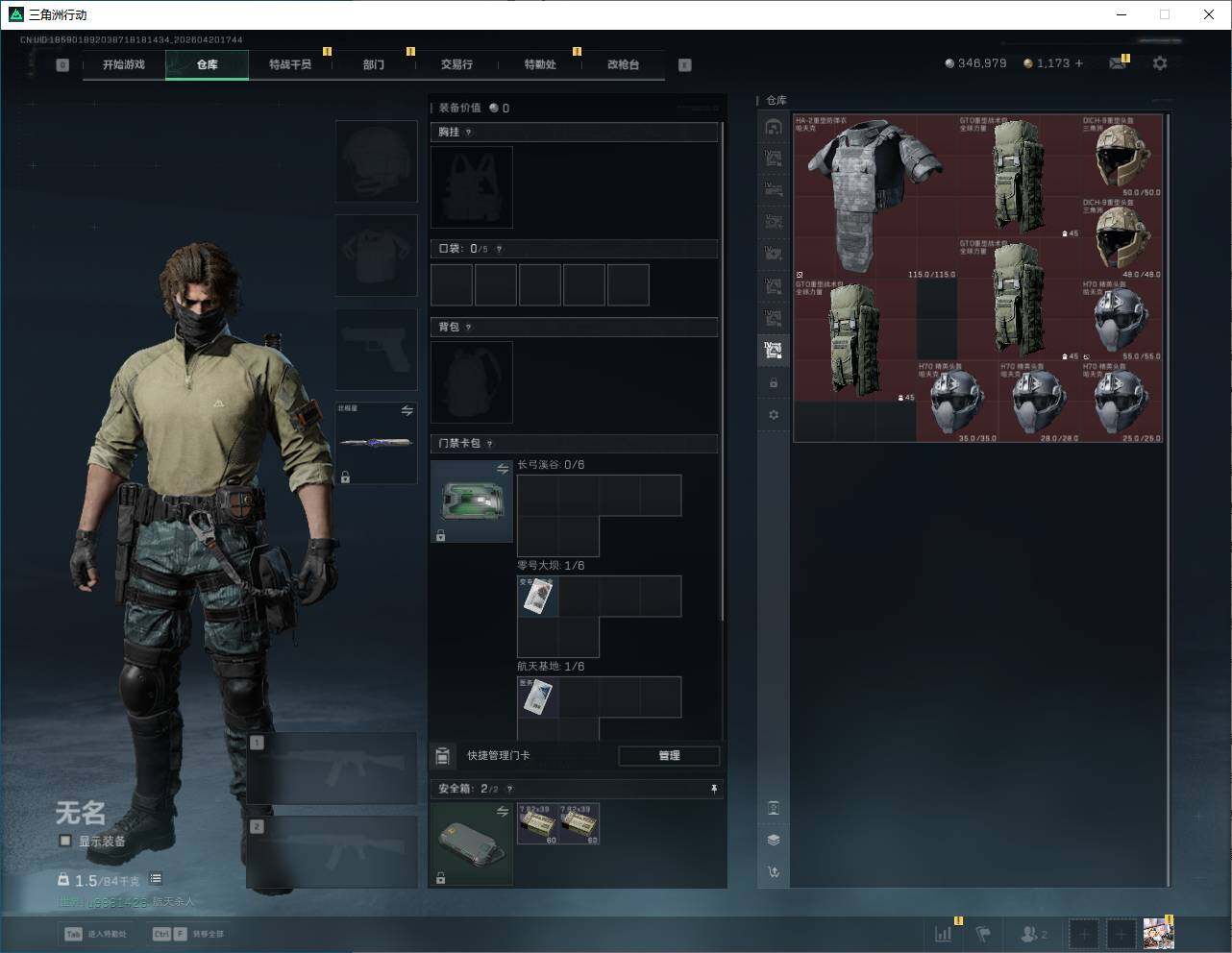1232x953 pixels.
Task: Open the 特战干员 tab
Action: [290, 64]
